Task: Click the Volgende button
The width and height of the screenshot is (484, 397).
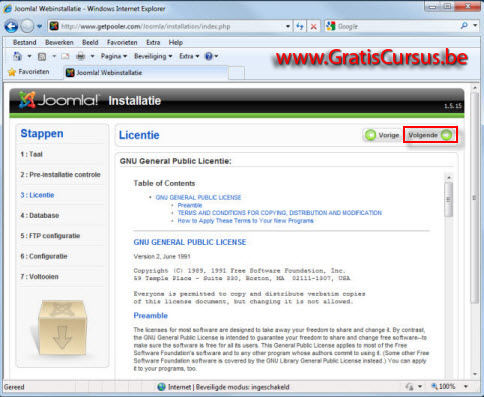Action: pyautogui.click(x=430, y=135)
